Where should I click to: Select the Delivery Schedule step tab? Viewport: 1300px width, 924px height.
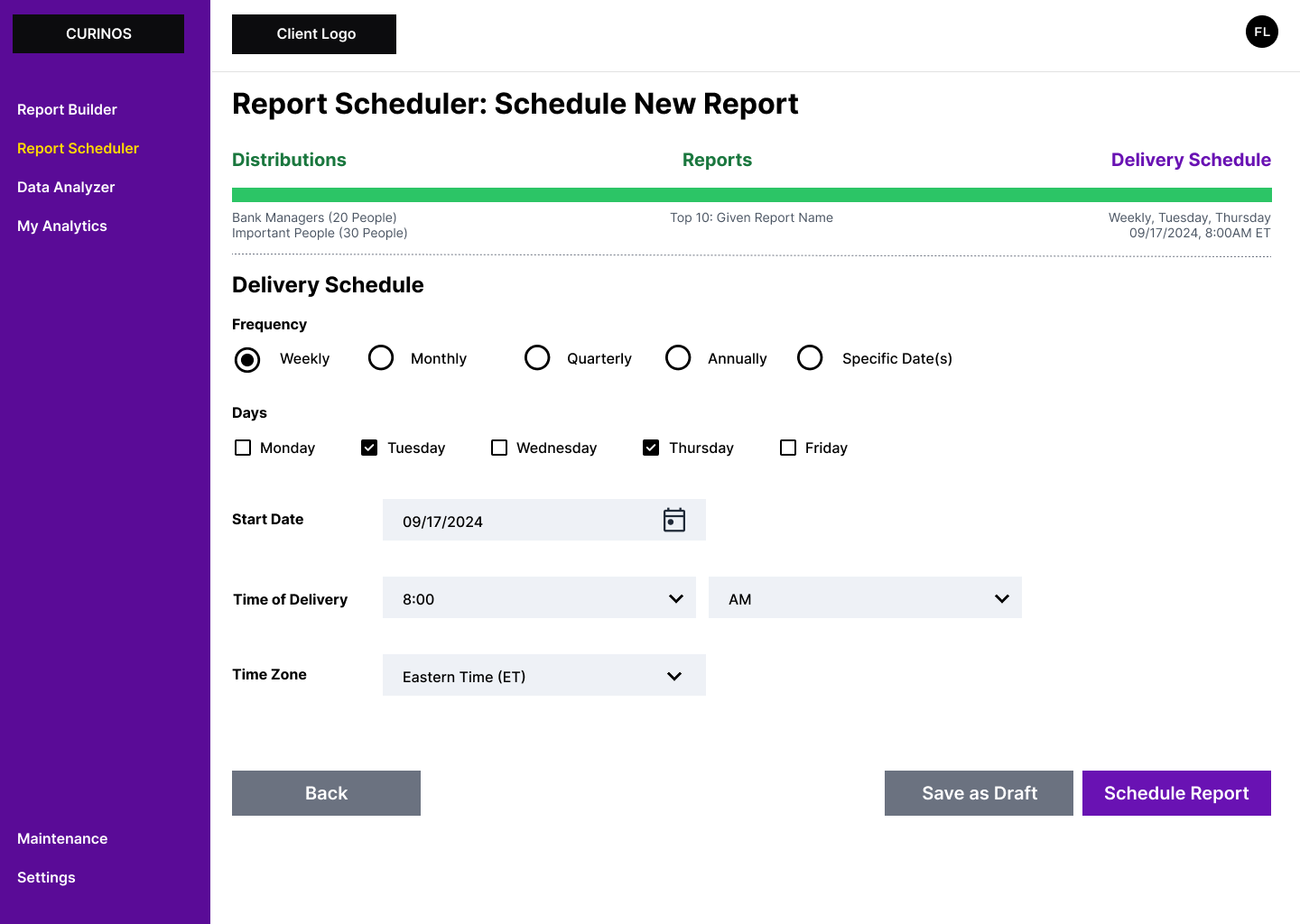(x=1191, y=160)
